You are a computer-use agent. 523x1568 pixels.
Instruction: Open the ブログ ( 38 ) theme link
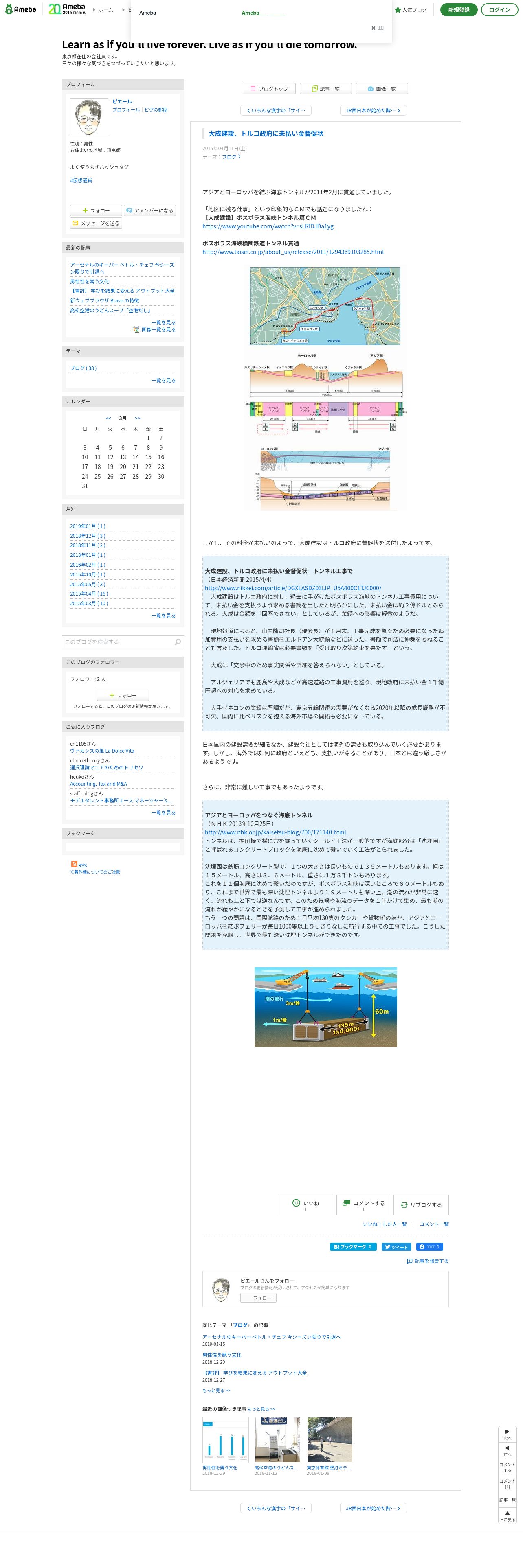[84, 368]
